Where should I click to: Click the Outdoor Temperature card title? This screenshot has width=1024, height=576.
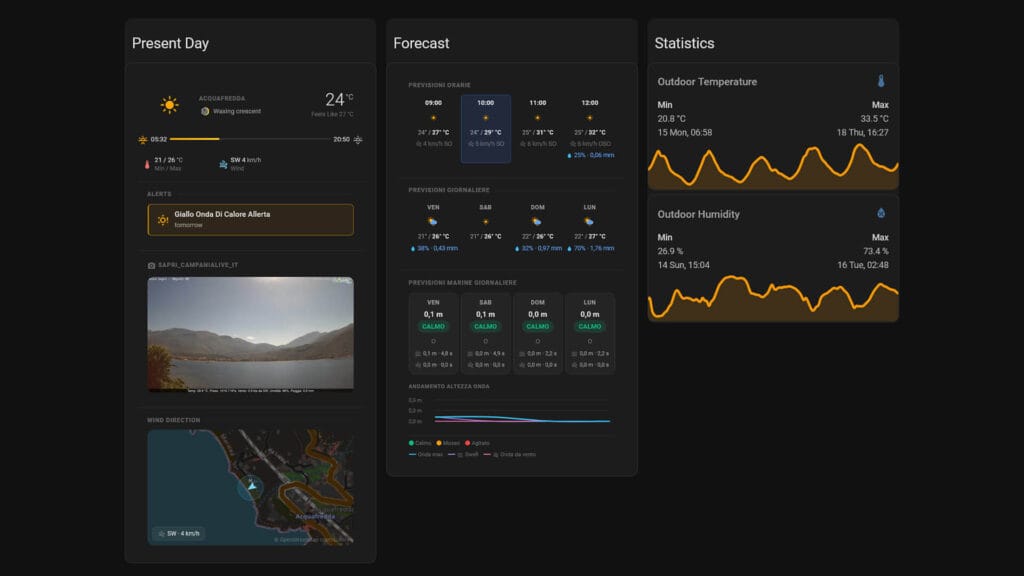coord(707,82)
